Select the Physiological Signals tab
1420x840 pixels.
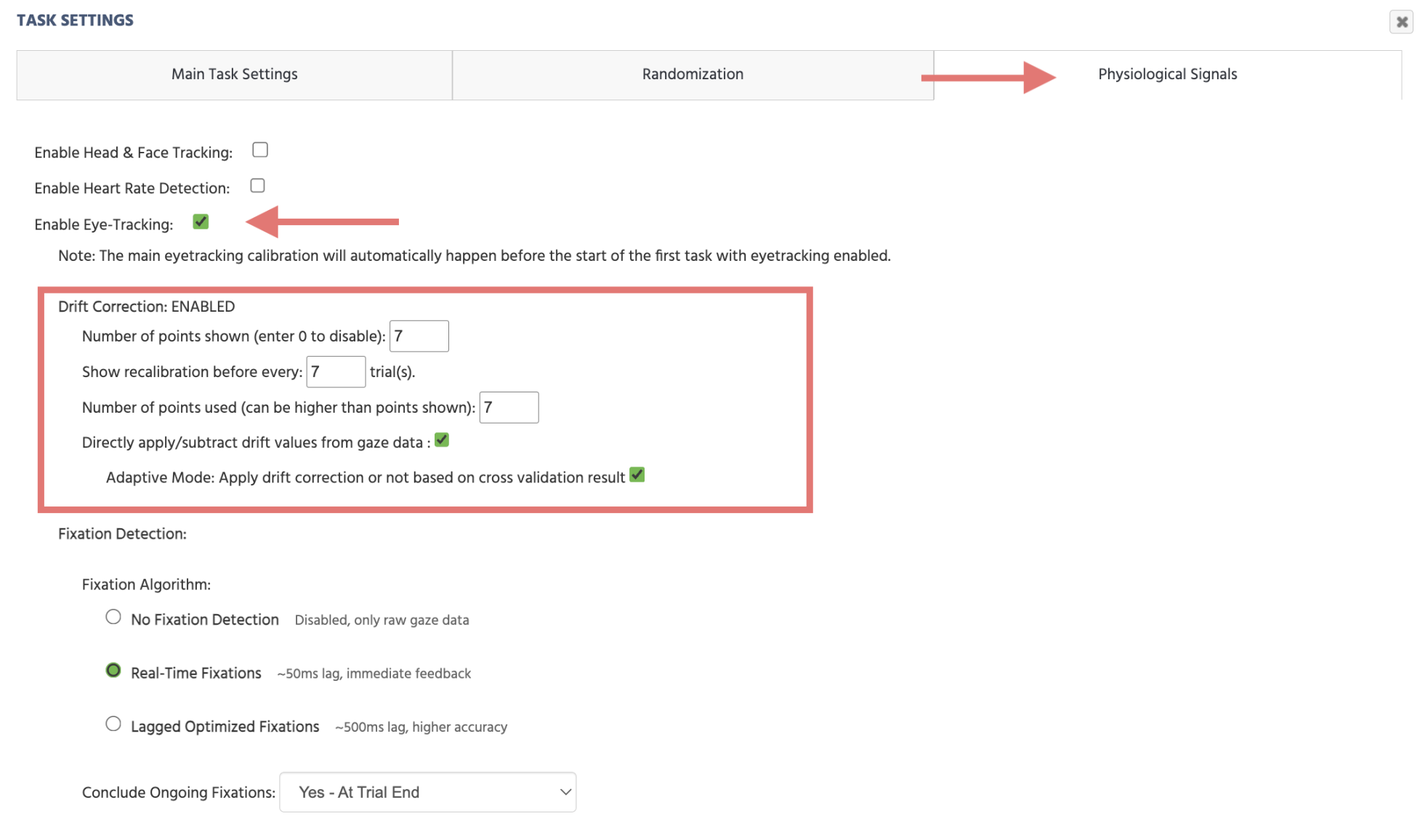(x=1167, y=73)
